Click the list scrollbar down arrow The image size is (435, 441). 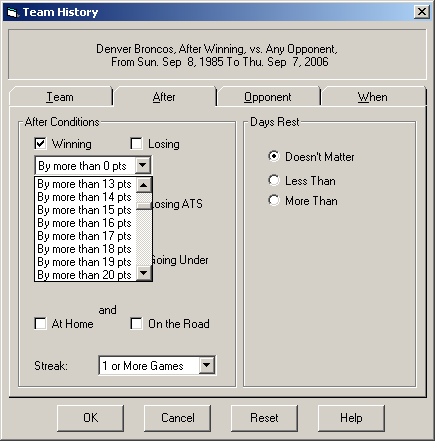click(x=144, y=273)
